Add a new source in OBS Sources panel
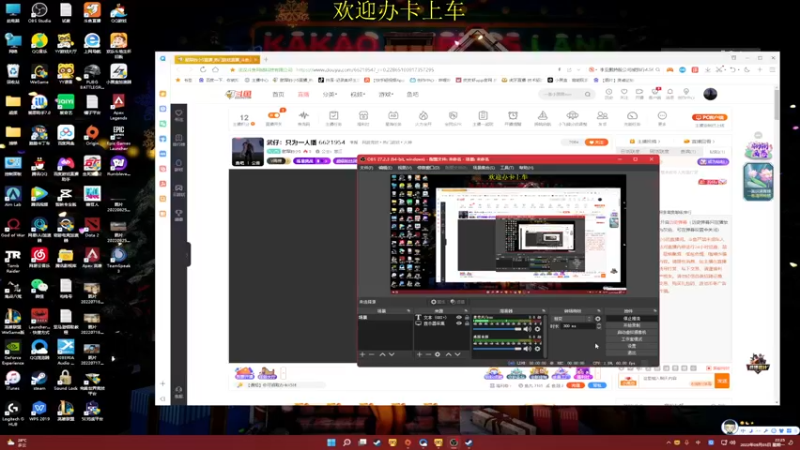The image size is (800, 450). [x=419, y=354]
